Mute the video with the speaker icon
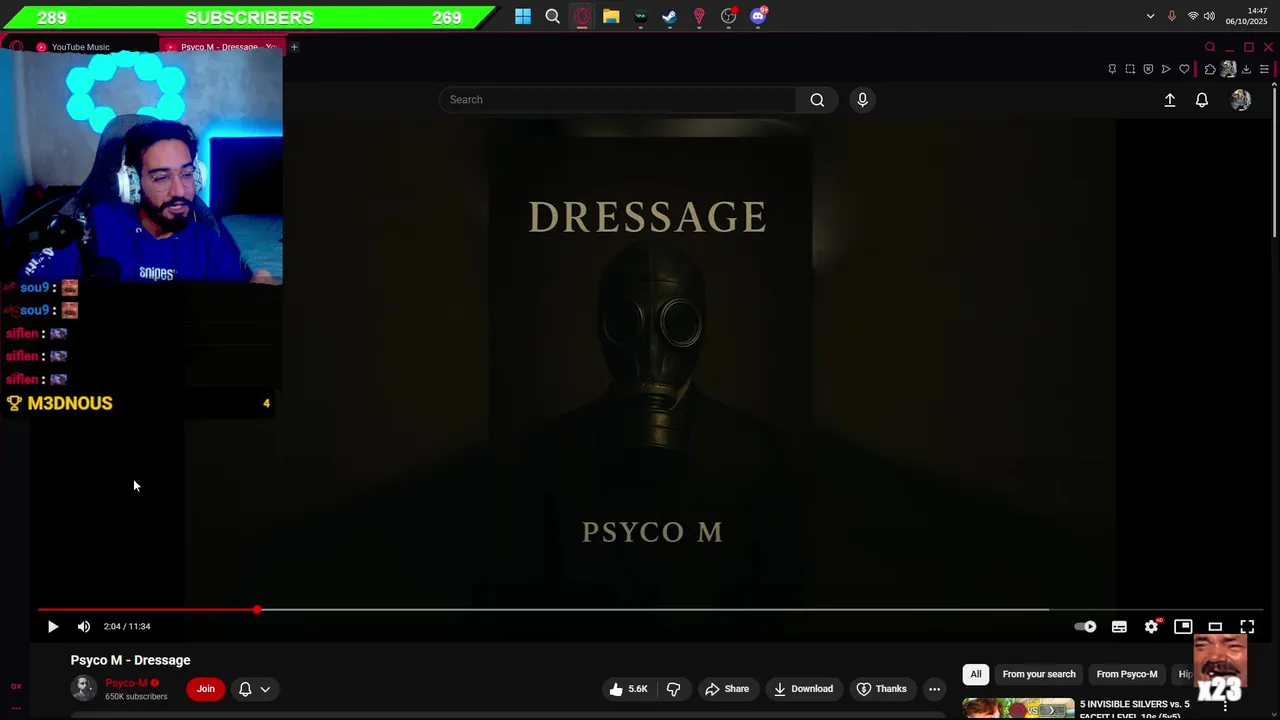1280x720 pixels. [x=84, y=627]
